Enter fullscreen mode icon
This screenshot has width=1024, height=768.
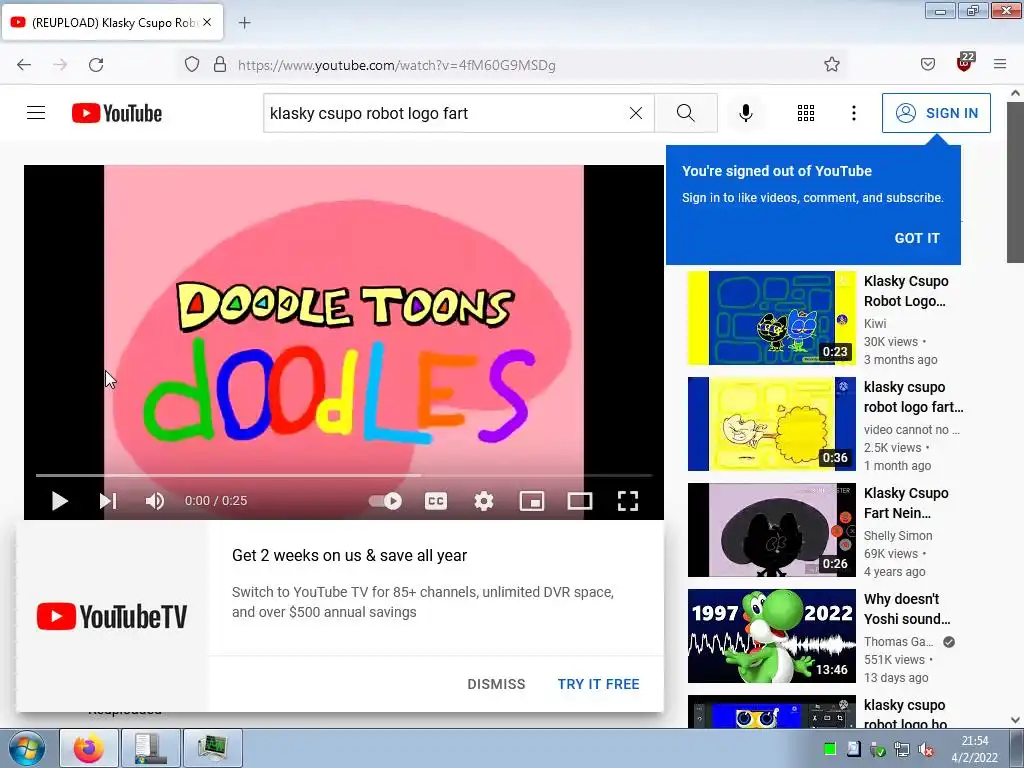(628, 501)
